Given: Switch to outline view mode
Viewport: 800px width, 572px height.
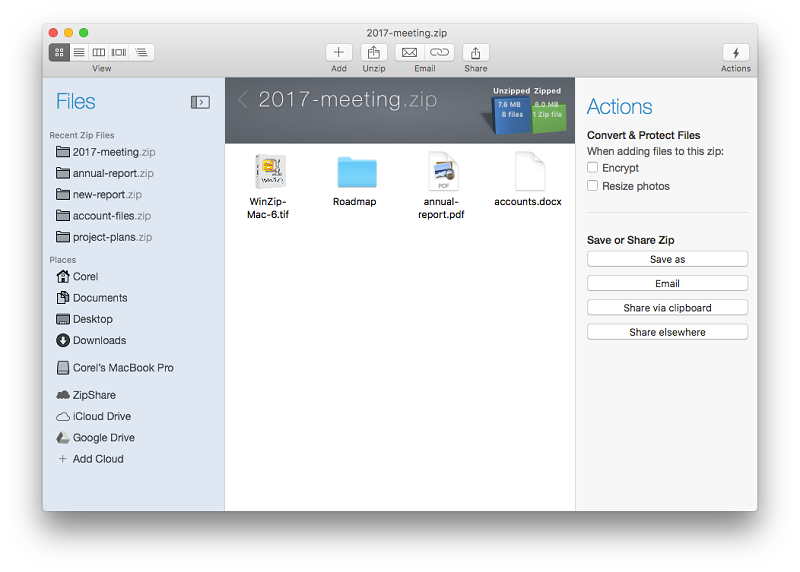Looking at the screenshot, I should coord(142,52).
